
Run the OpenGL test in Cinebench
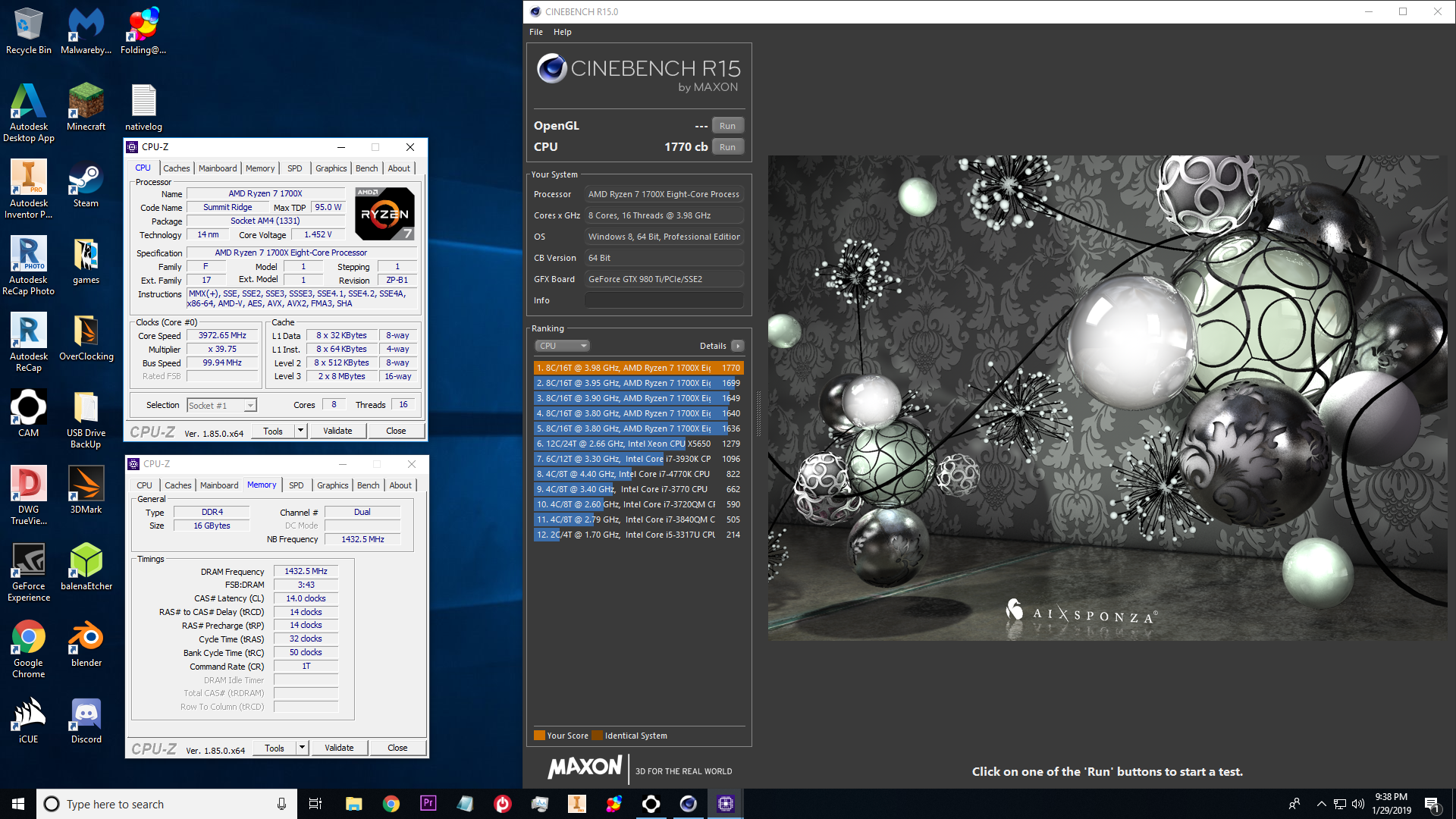pyautogui.click(x=728, y=126)
